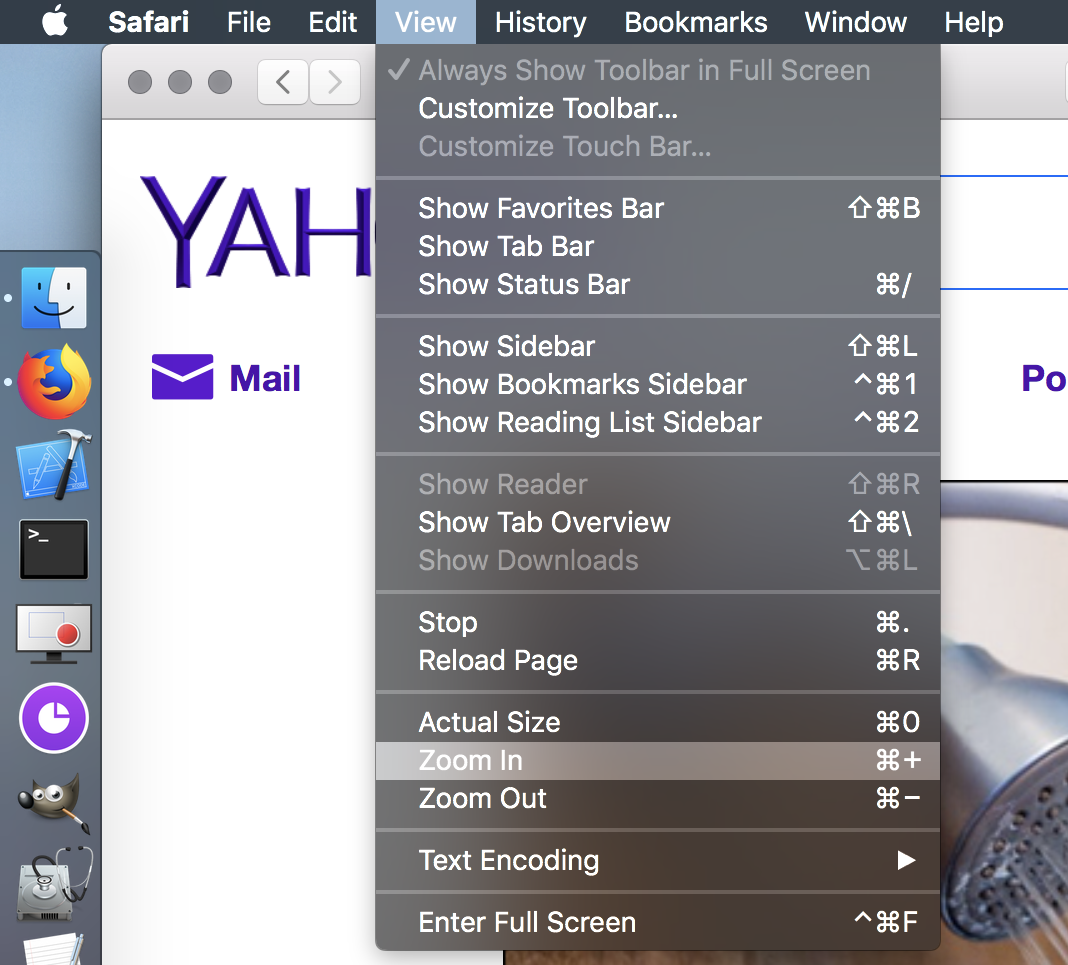1068x965 pixels.
Task: Select Show Favorites Bar
Action: point(657,208)
